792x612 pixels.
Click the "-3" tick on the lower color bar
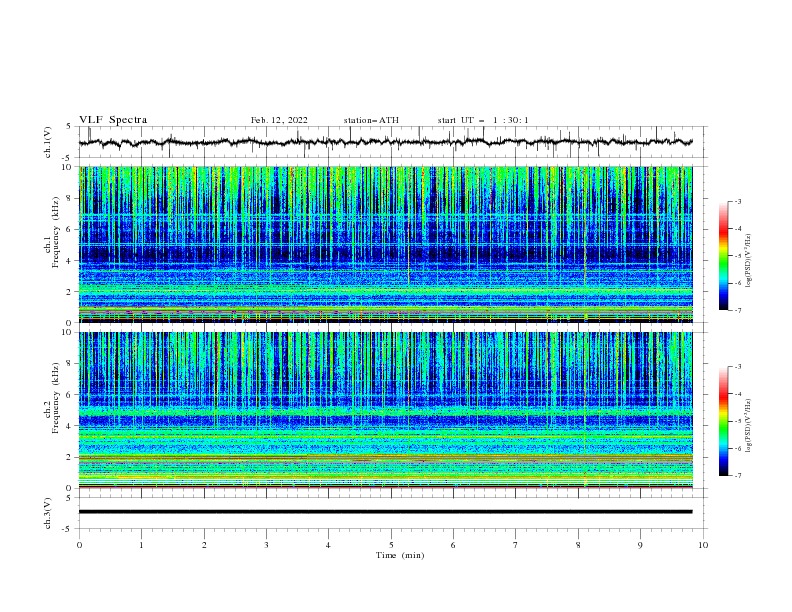[738, 367]
